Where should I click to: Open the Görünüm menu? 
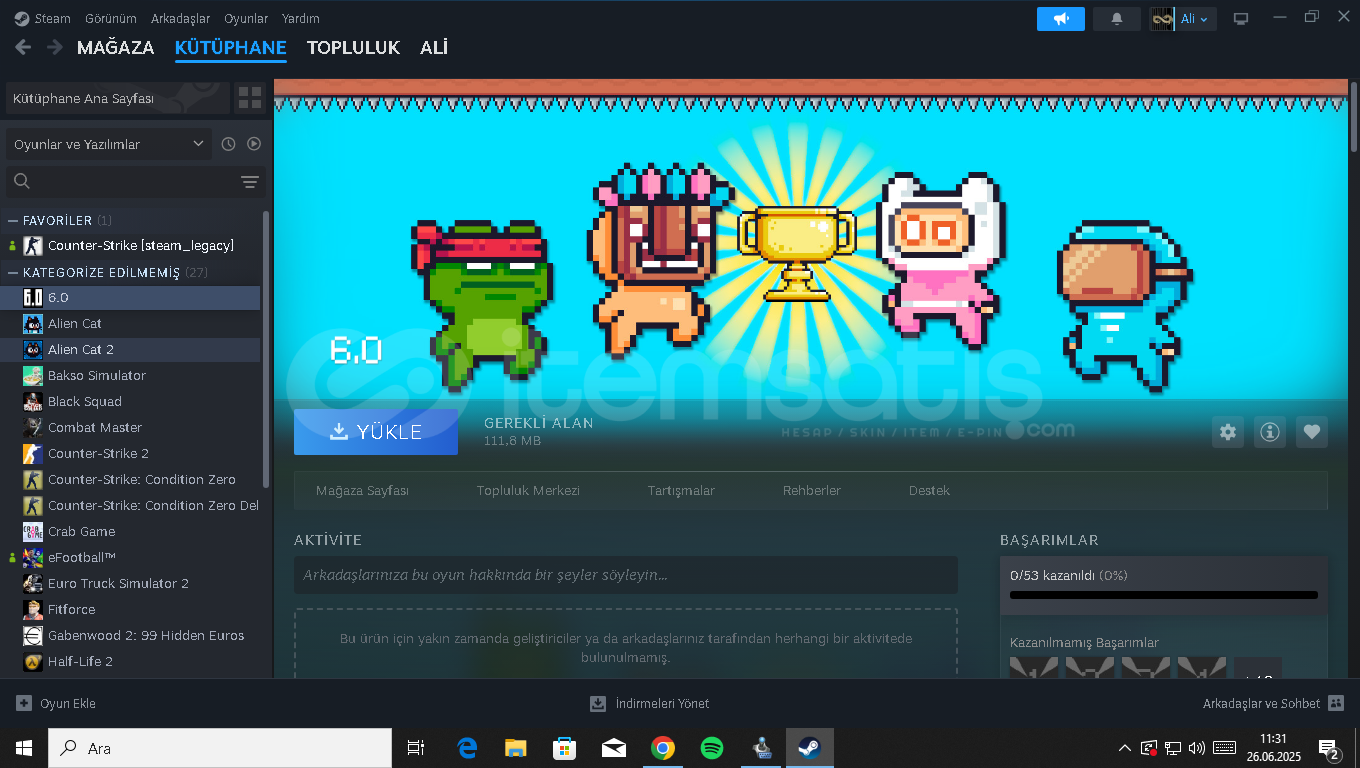tap(110, 18)
